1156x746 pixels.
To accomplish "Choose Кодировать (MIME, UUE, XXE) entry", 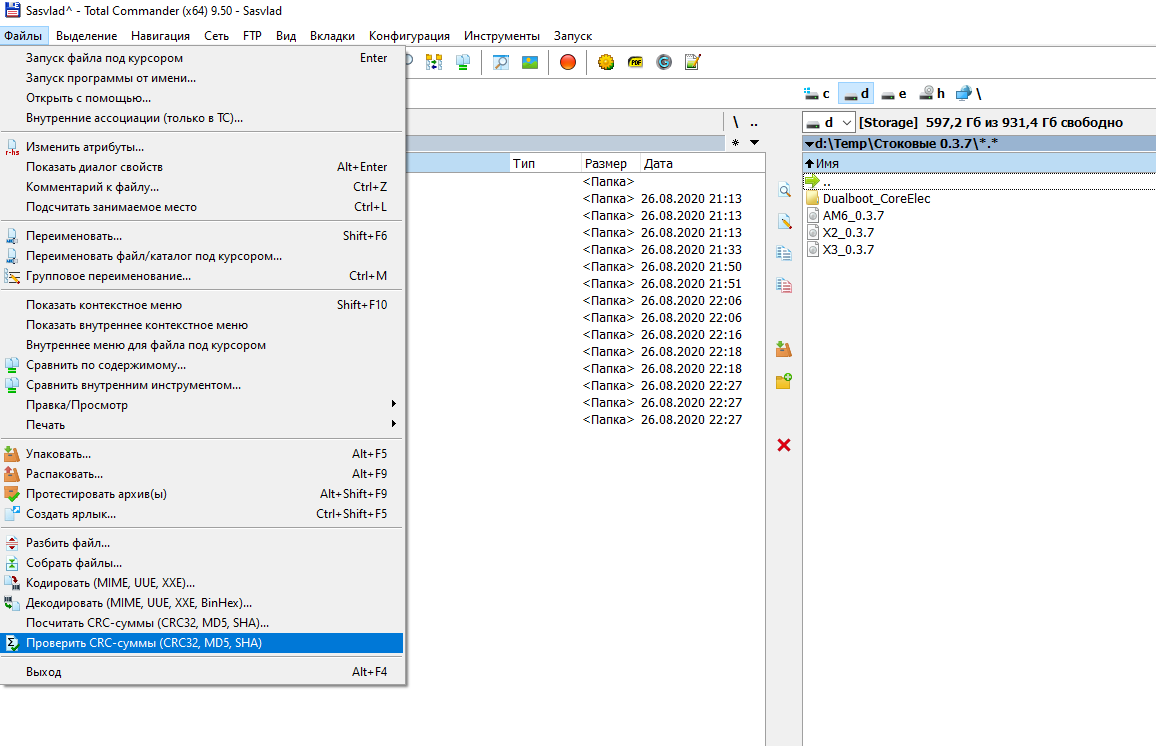I will (x=202, y=583).
